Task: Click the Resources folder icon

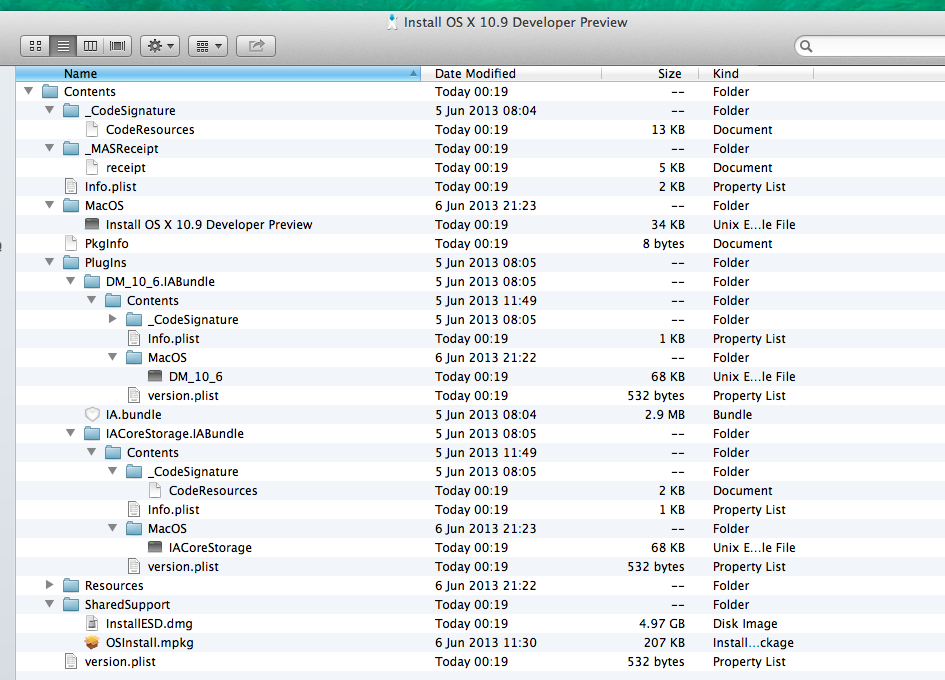Action: 71,585
